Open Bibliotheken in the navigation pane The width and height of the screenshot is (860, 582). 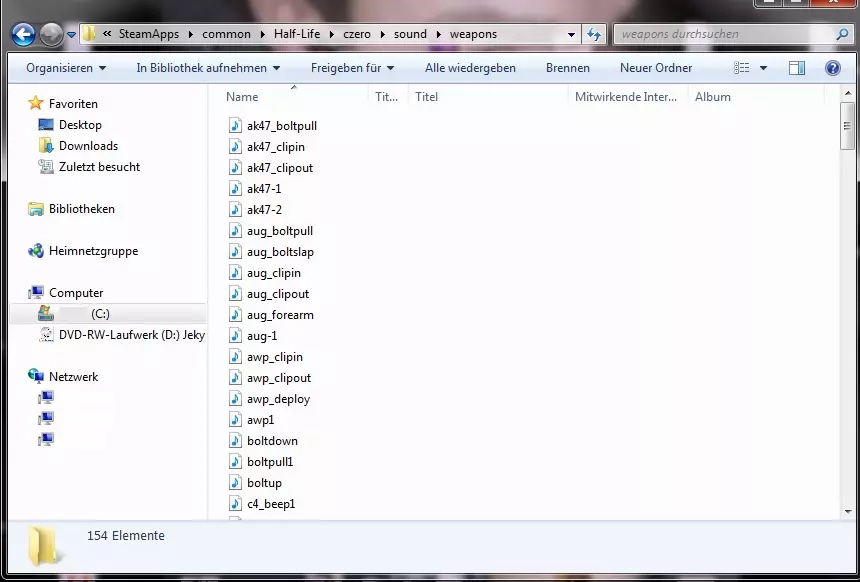tap(82, 209)
